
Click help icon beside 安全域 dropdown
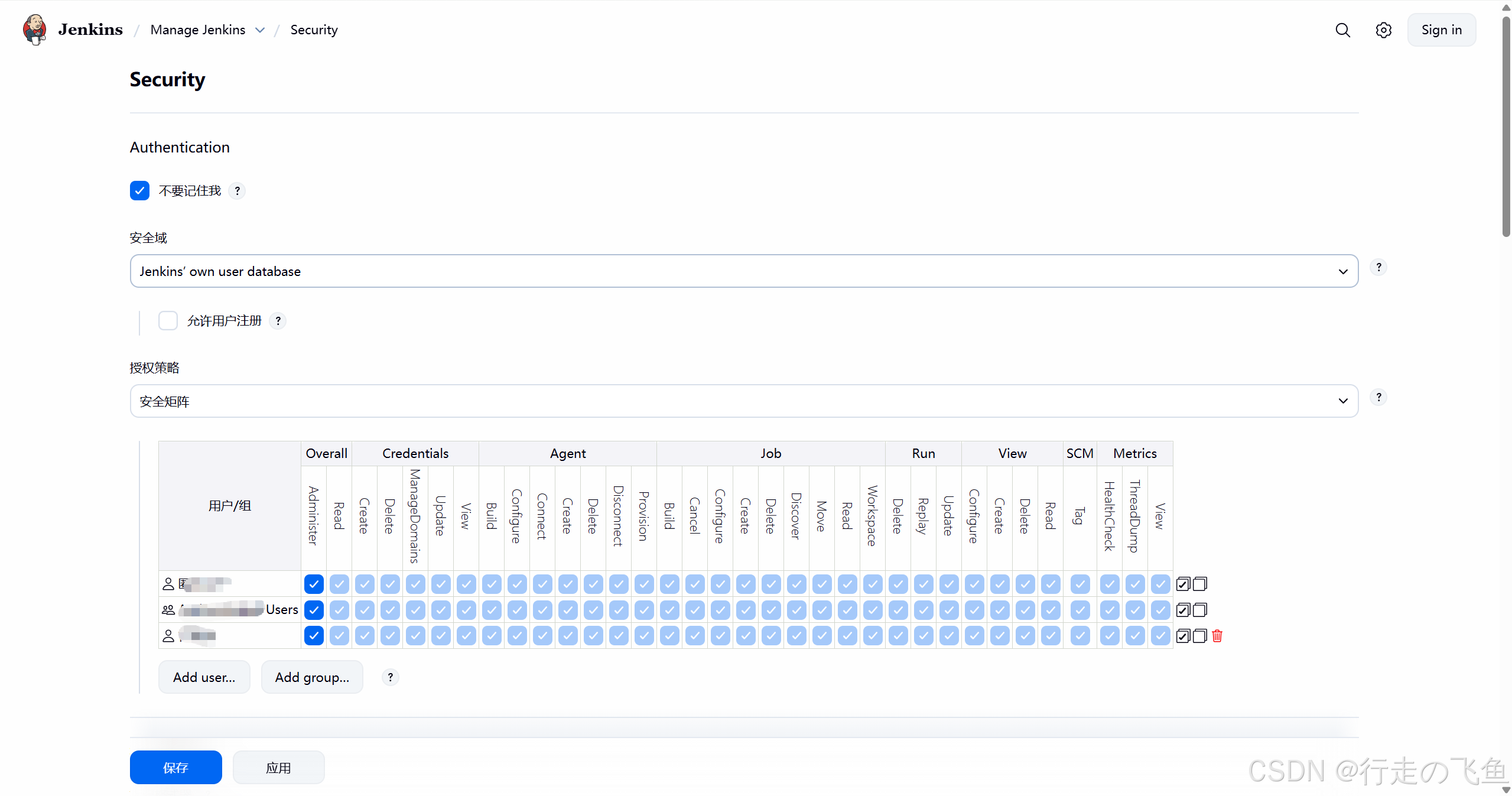point(1378,267)
